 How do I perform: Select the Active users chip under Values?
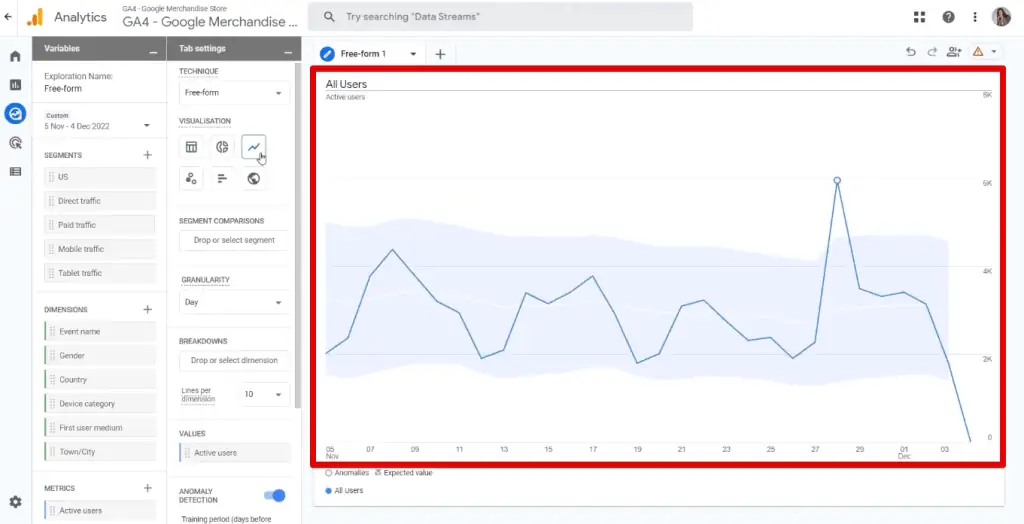coord(234,453)
